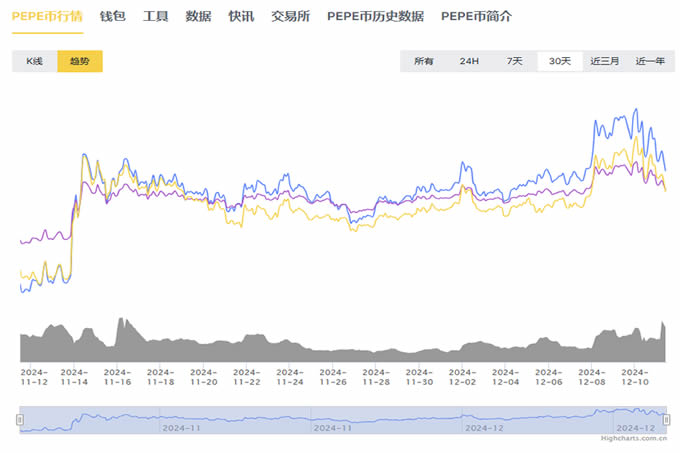Grab the right navigator range handle
Screen dimensions: 680x453
point(667,420)
